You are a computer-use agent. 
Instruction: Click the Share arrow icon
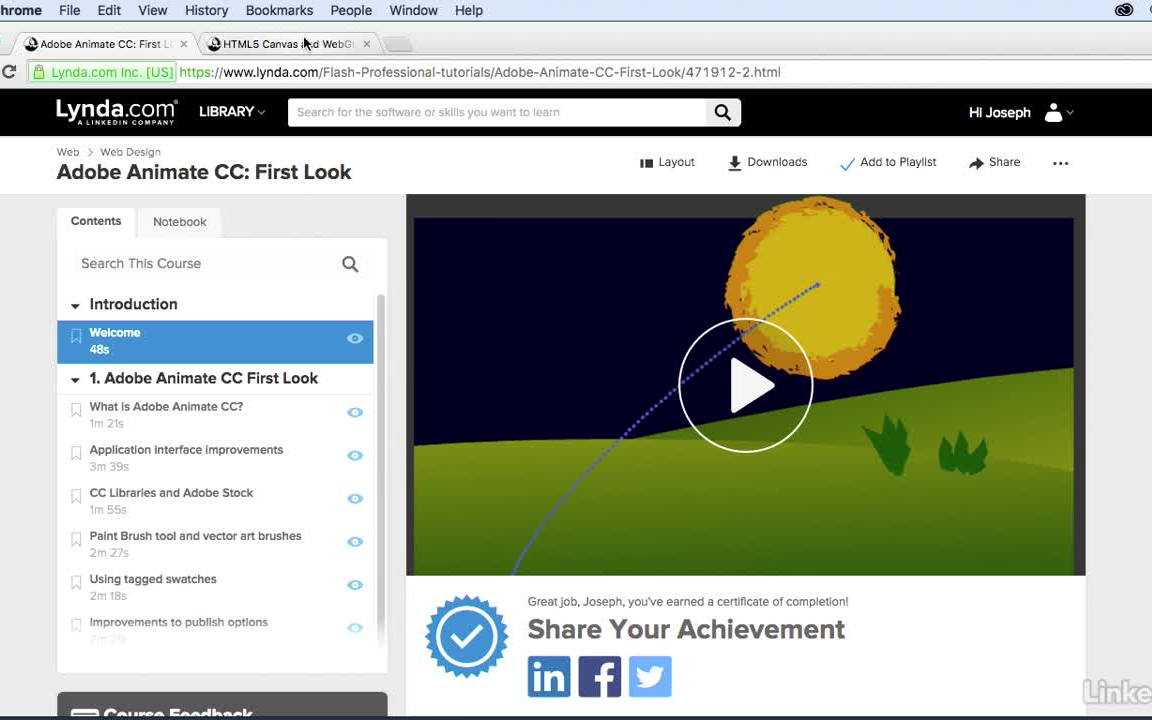976,163
